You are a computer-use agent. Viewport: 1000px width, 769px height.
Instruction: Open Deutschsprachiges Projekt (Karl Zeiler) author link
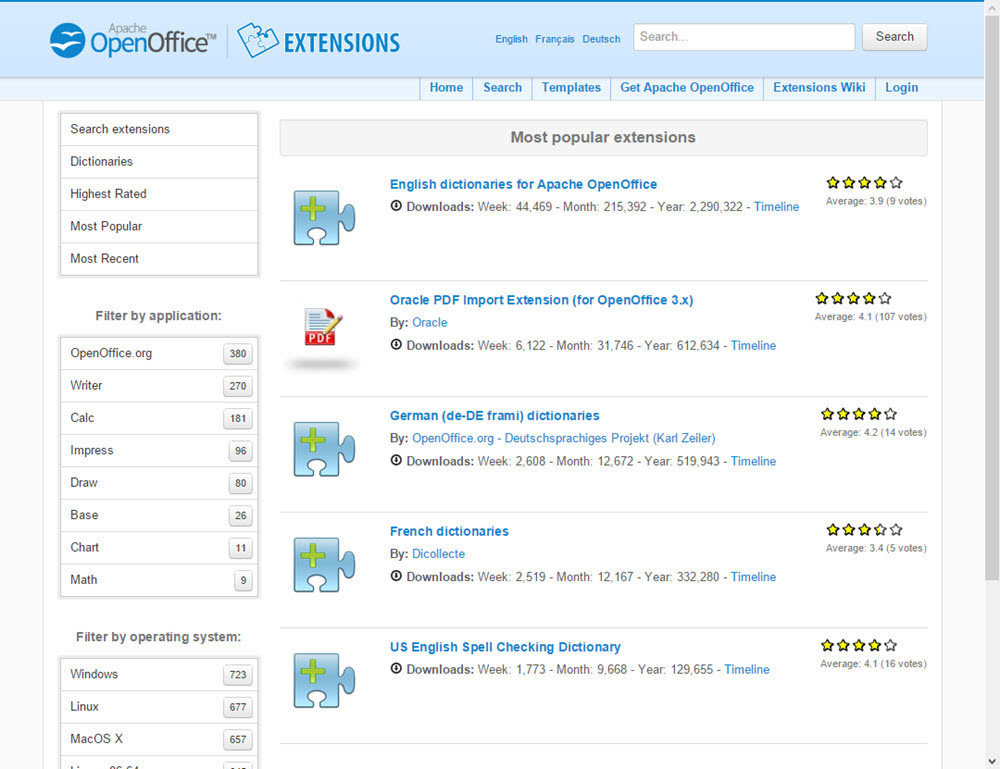[x=563, y=439]
